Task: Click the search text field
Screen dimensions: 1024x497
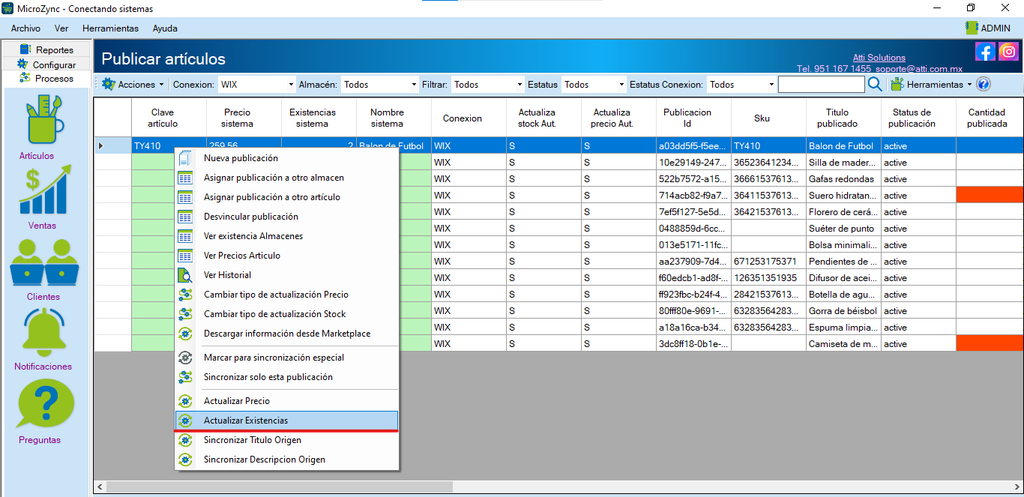Action: 821,84
